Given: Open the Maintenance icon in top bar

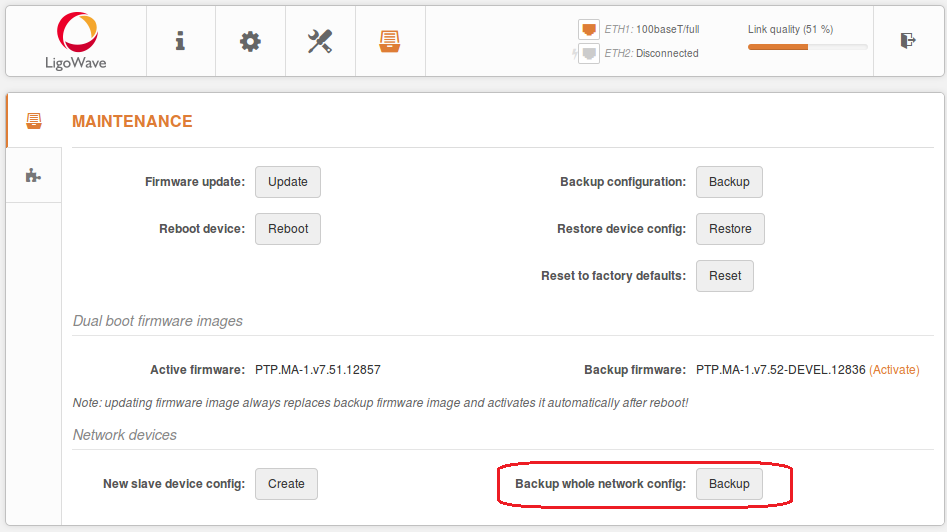Looking at the screenshot, I should tap(390, 41).
